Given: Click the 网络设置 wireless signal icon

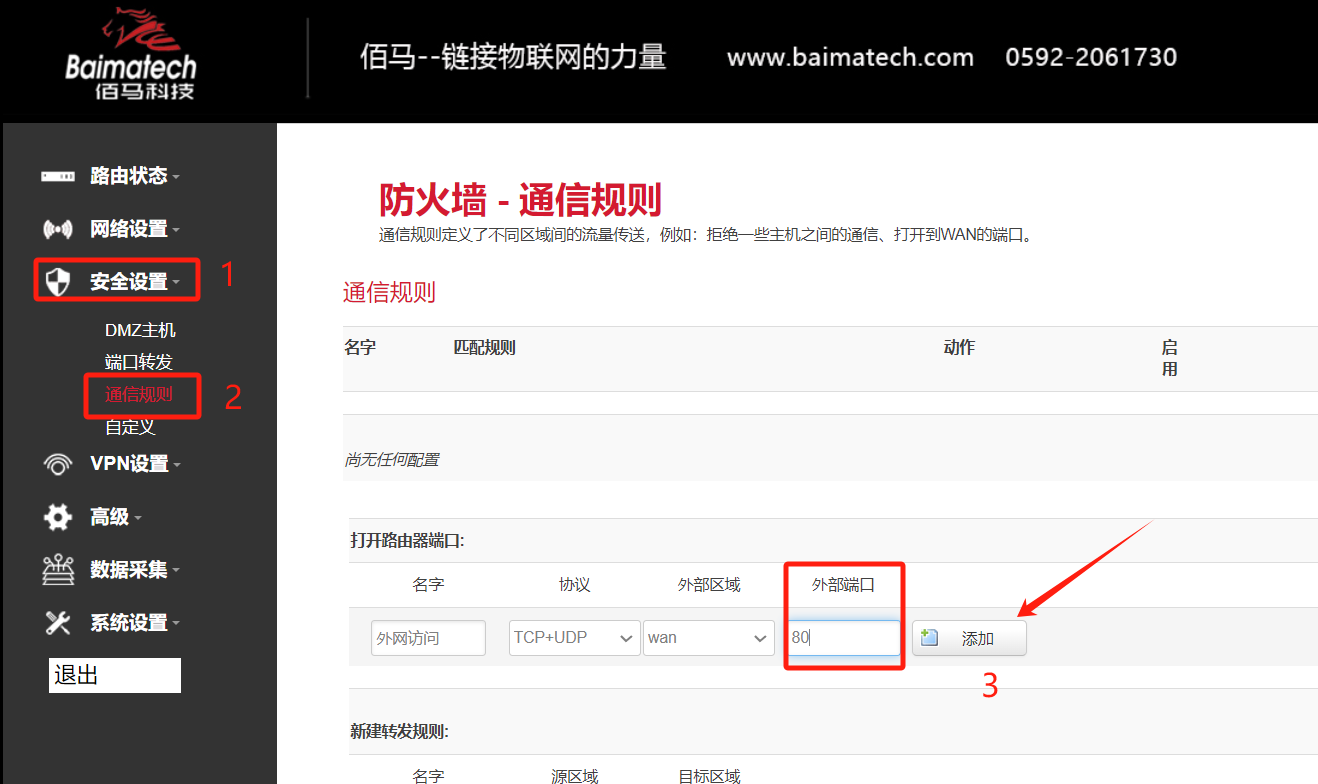Looking at the screenshot, I should pyautogui.click(x=58, y=228).
